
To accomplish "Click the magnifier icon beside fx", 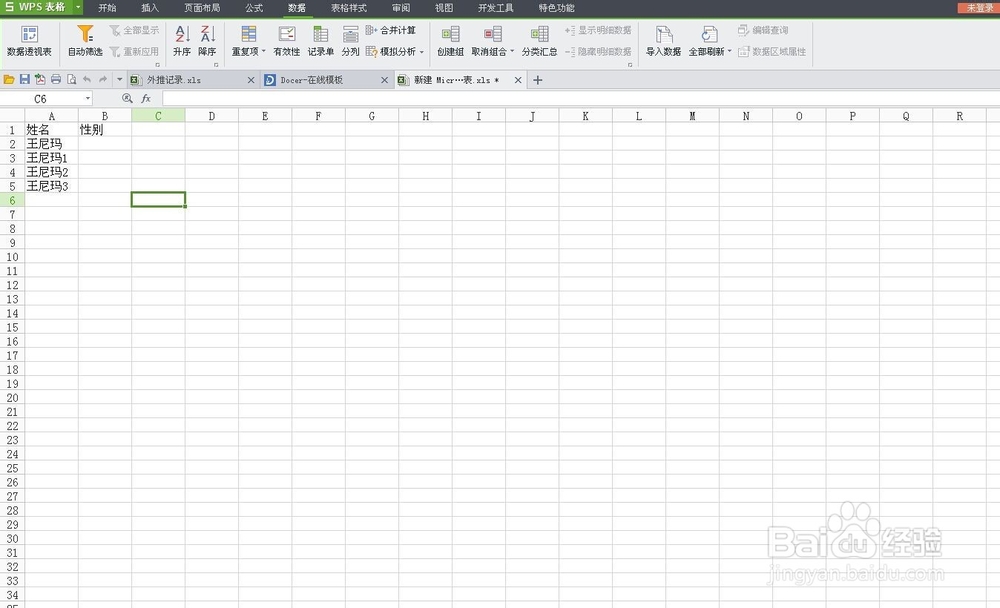I will click(127, 98).
